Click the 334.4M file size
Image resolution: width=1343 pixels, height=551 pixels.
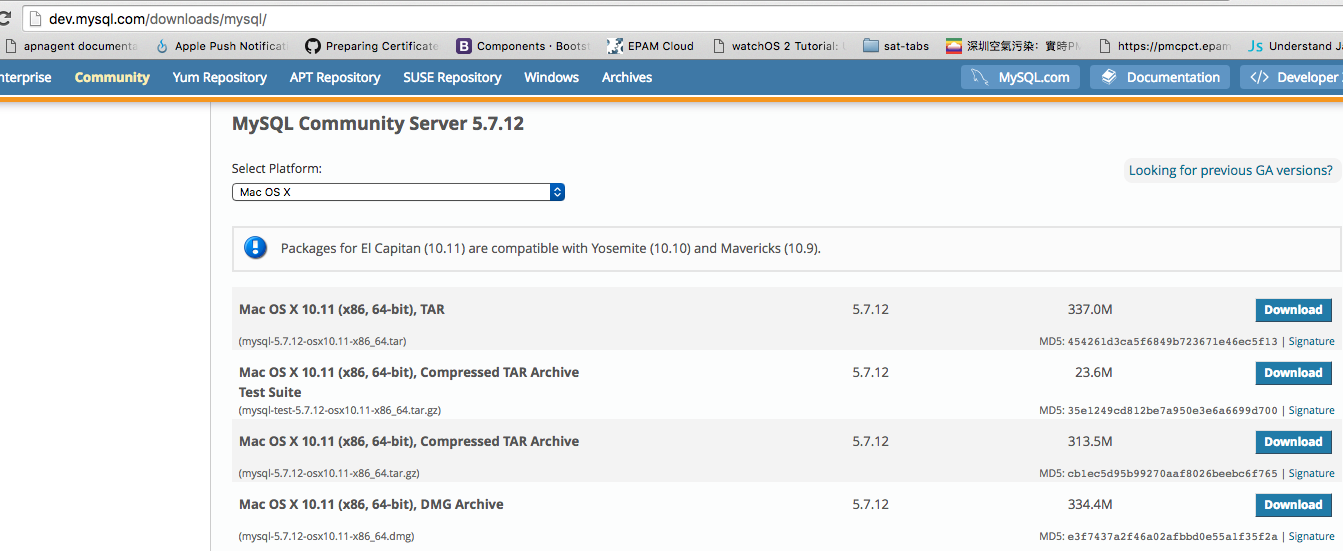coord(1090,505)
